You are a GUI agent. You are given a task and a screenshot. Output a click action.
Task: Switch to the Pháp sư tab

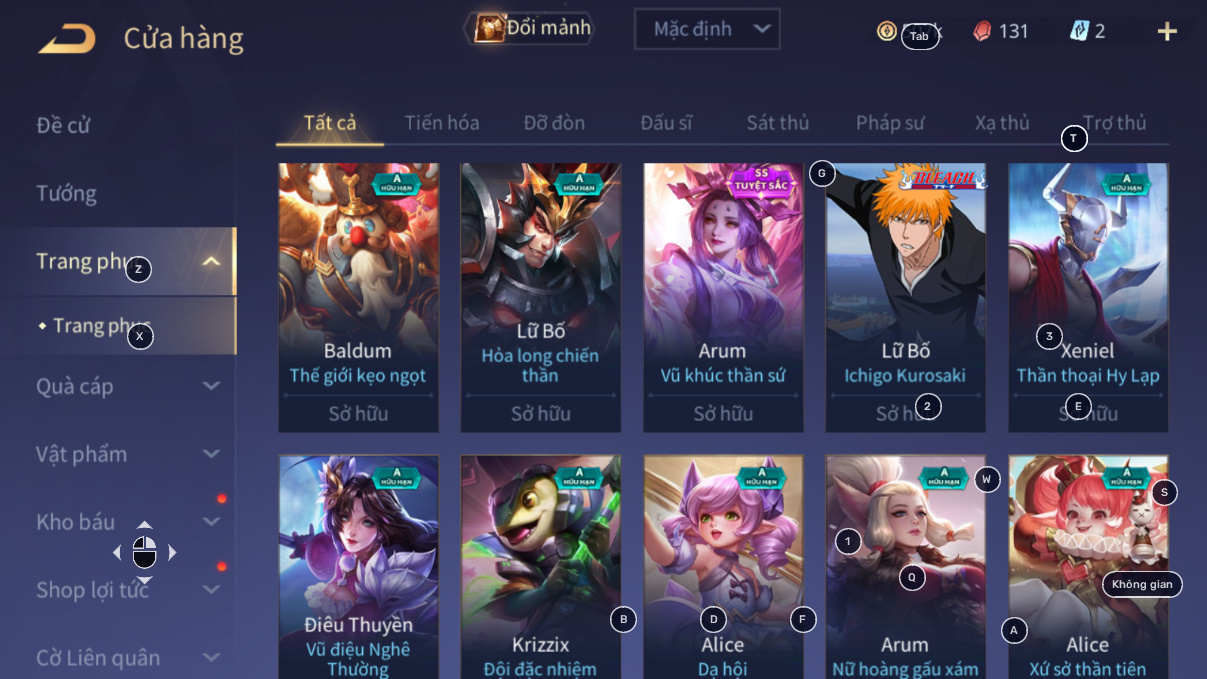pyautogui.click(x=890, y=123)
